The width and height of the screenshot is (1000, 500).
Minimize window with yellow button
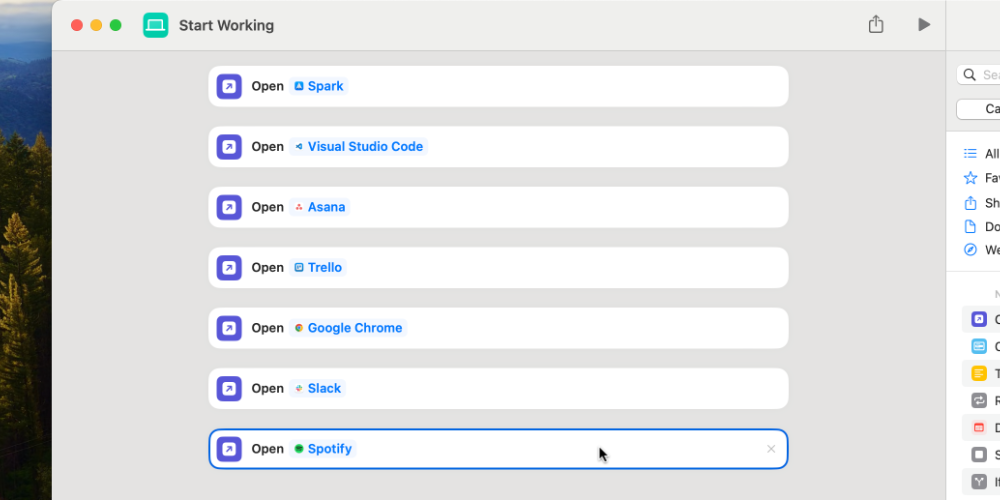pyautogui.click(x=96, y=25)
